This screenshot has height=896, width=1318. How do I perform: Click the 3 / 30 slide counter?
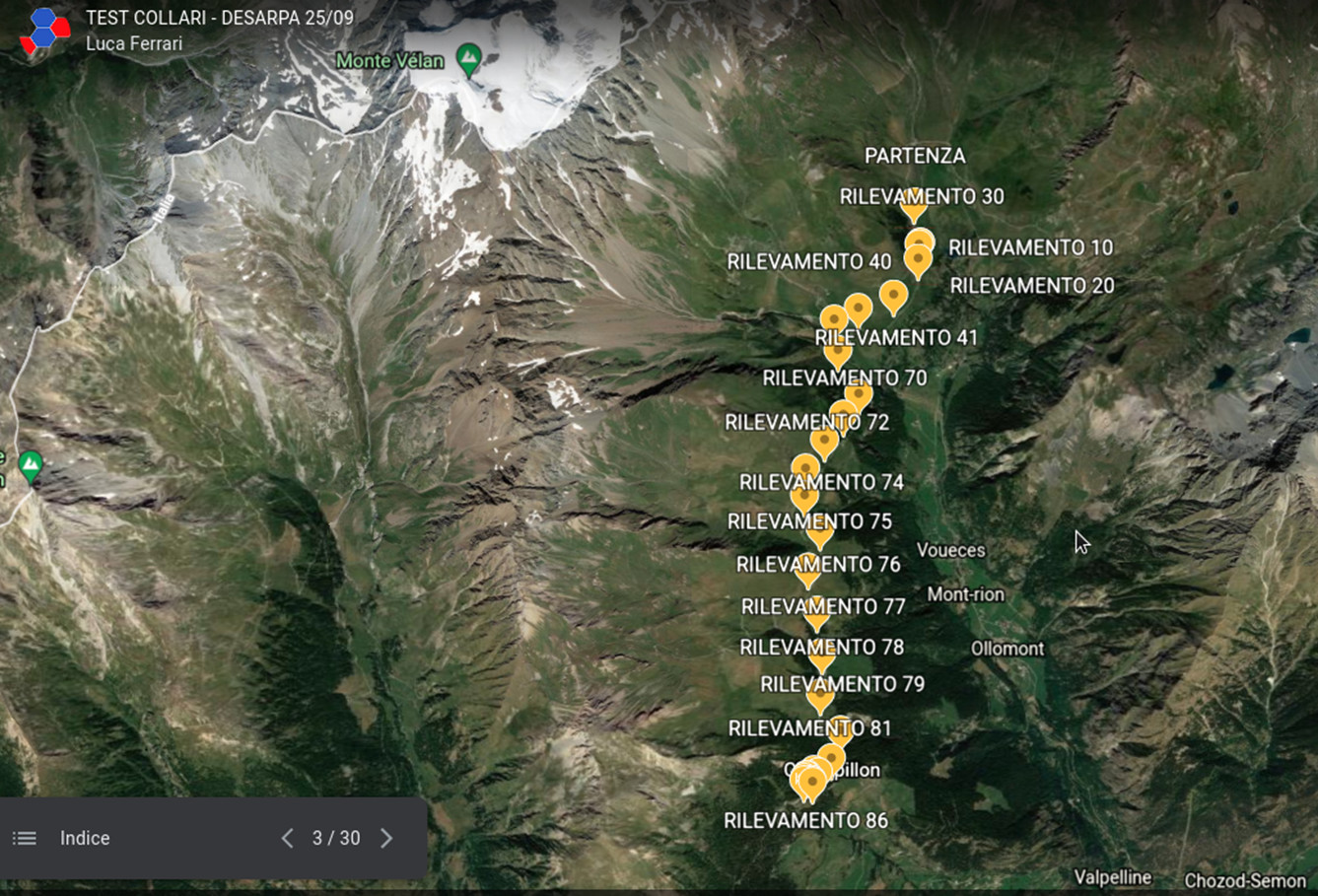click(x=336, y=838)
